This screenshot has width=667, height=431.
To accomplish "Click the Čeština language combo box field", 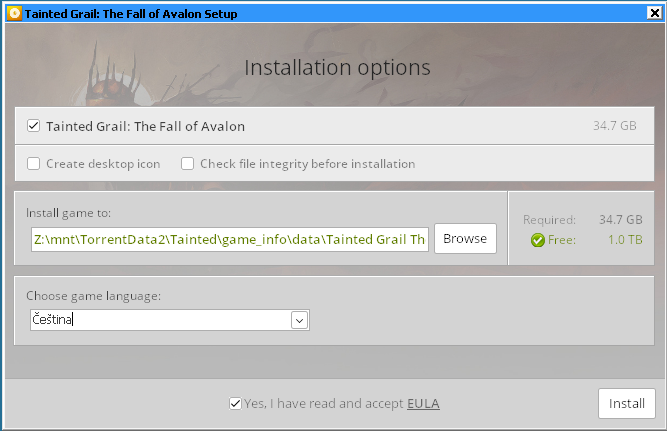I will (x=160, y=320).
